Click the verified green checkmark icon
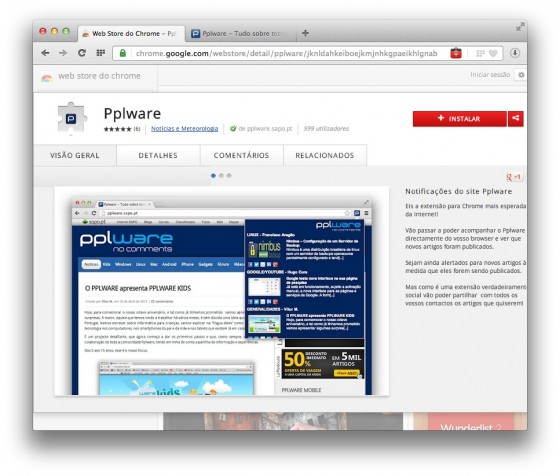The height and width of the screenshot is (476, 560). point(233,129)
